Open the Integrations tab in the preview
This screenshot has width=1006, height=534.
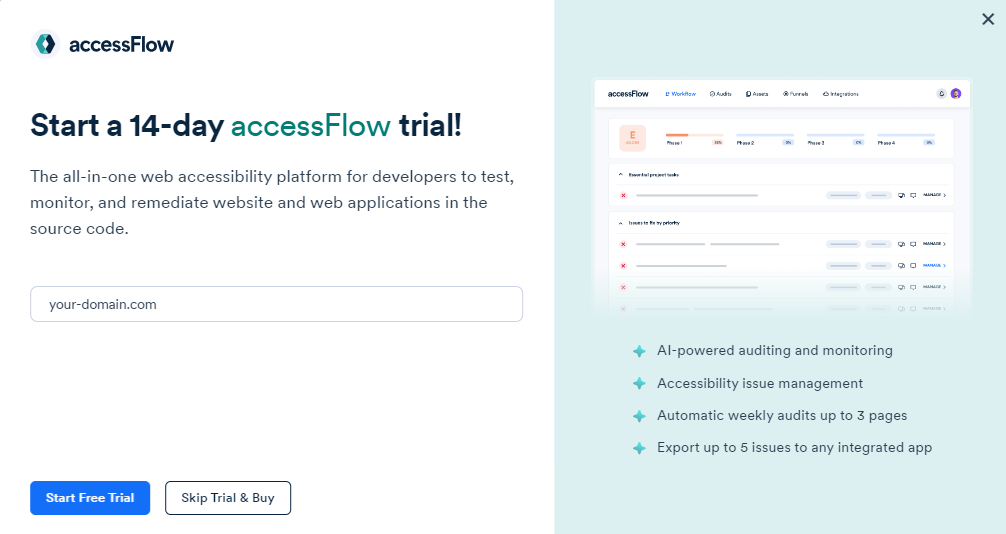click(x=841, y=94)
